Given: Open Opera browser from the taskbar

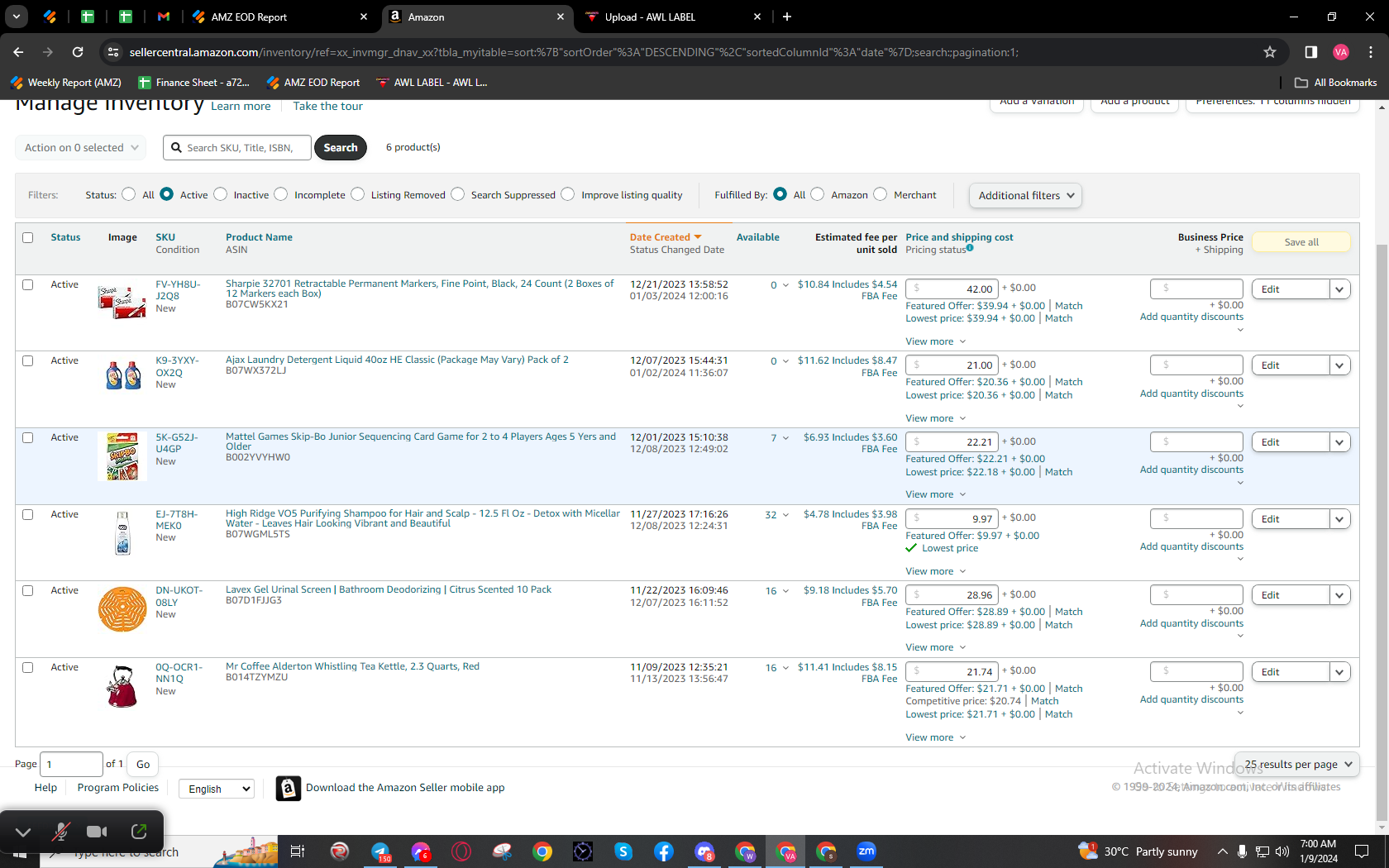Looking at the screenshot, I should (461, 851).
